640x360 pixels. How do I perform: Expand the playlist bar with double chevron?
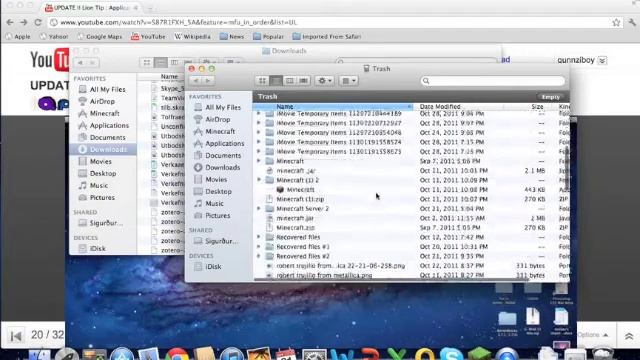629,336
